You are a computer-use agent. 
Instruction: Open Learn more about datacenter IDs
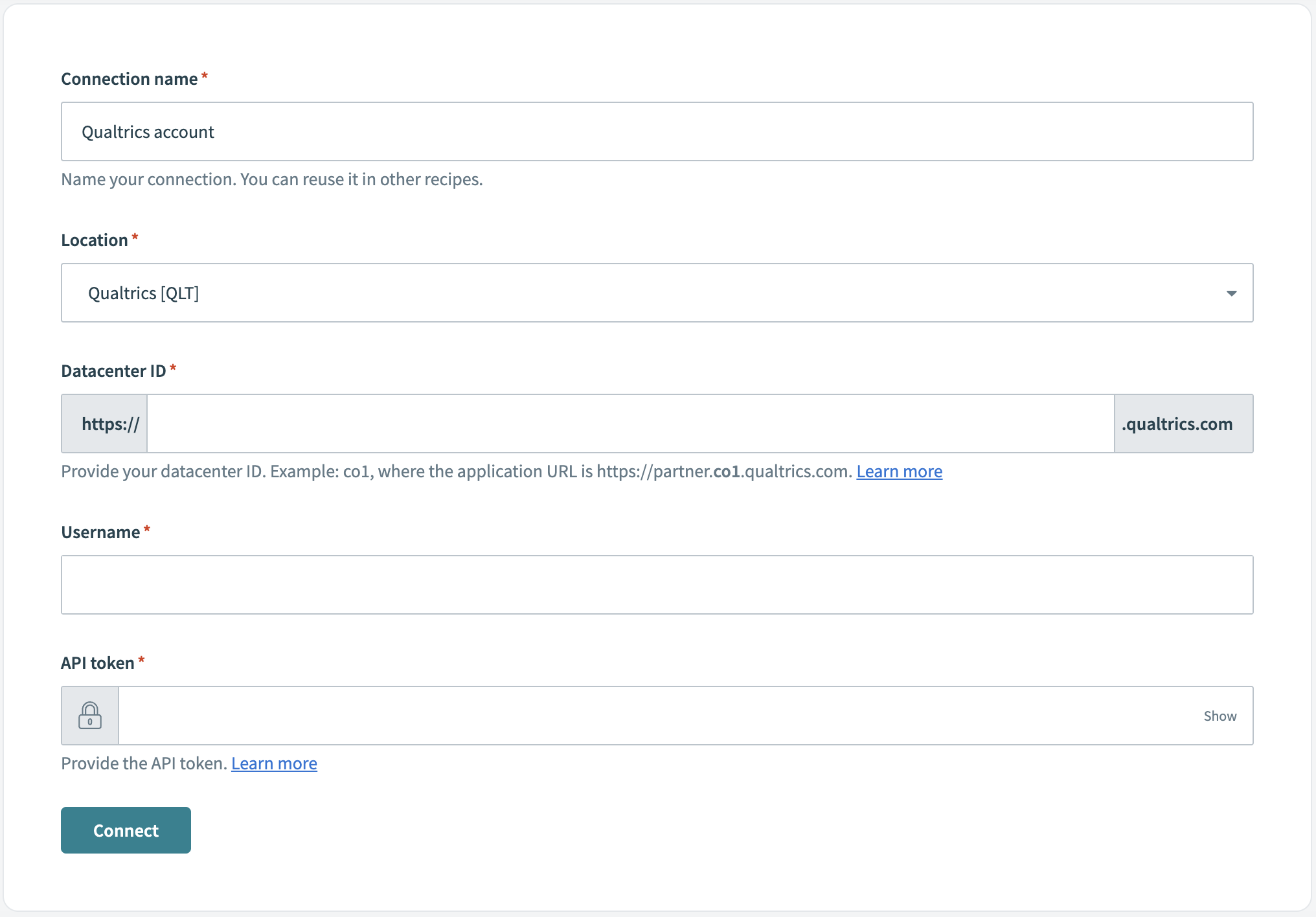click(899, 471)
